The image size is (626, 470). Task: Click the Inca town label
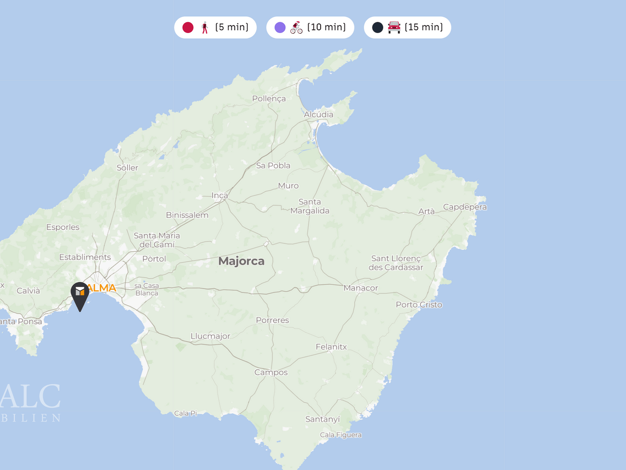pos(220,195)
